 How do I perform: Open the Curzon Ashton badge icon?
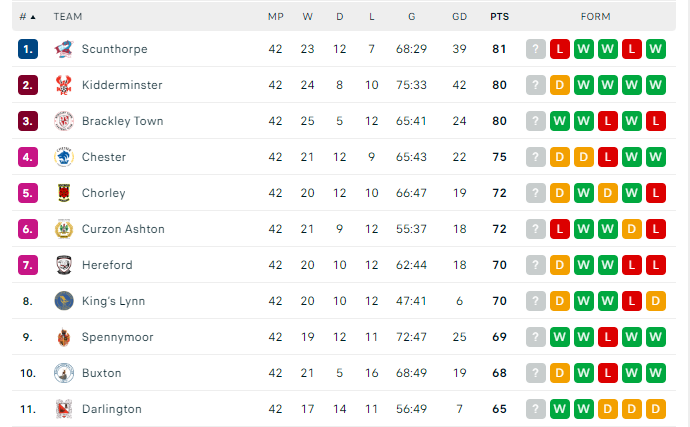coord(64,229)
